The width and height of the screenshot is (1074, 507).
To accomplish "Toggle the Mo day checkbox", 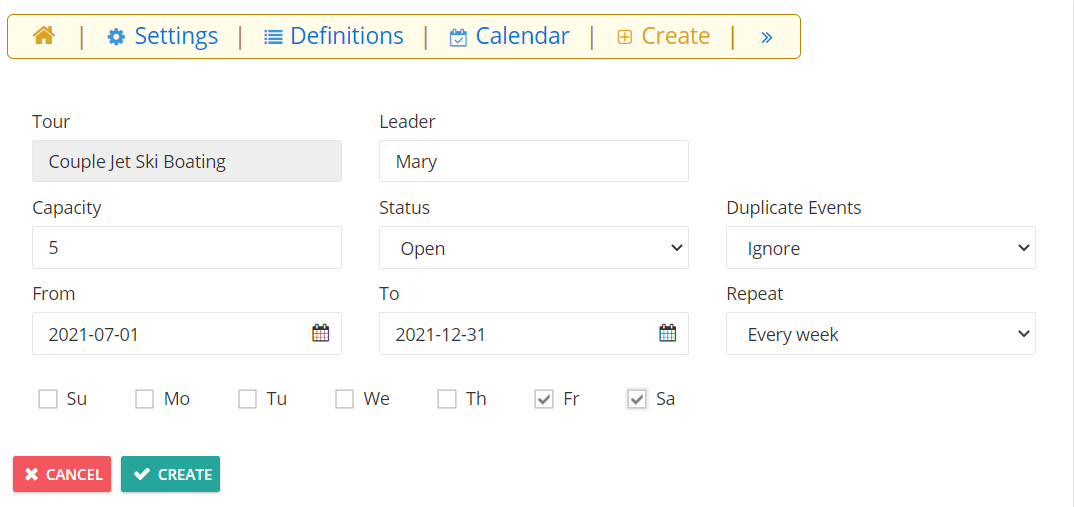I will click(x=145, y=399).
